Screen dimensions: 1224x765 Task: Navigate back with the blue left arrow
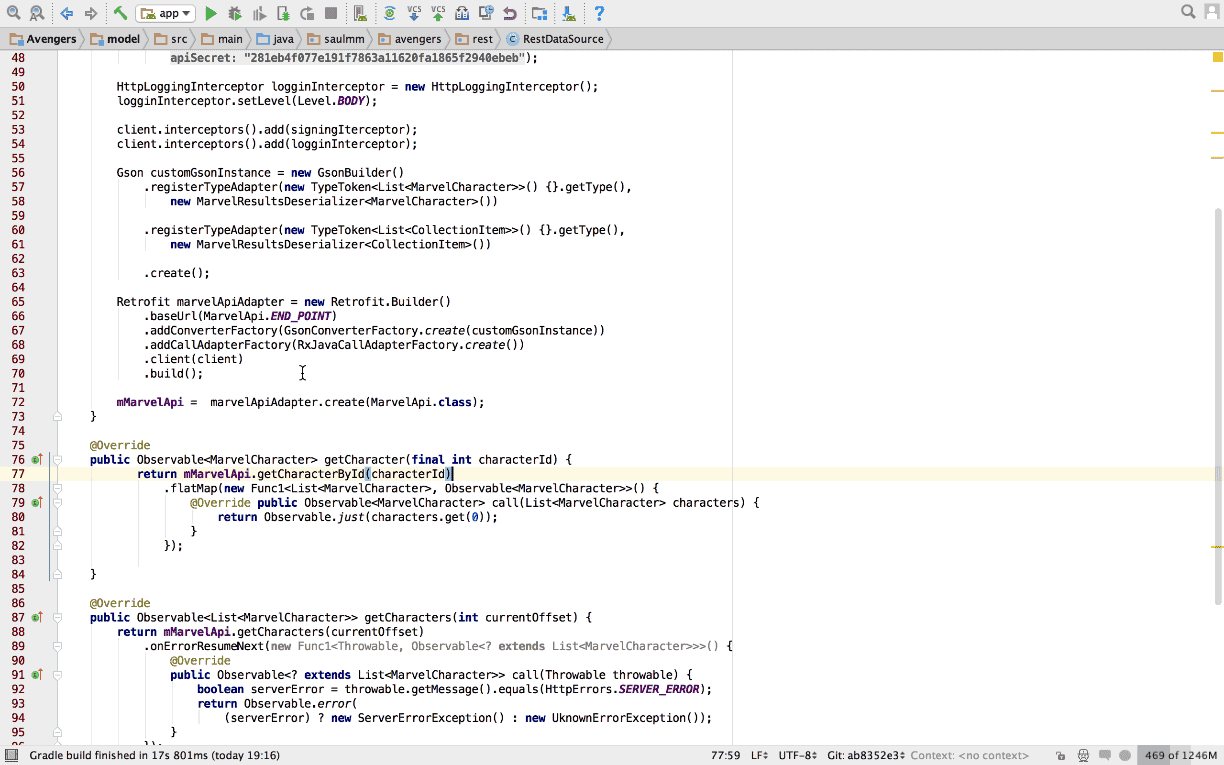tap(67, 13)
